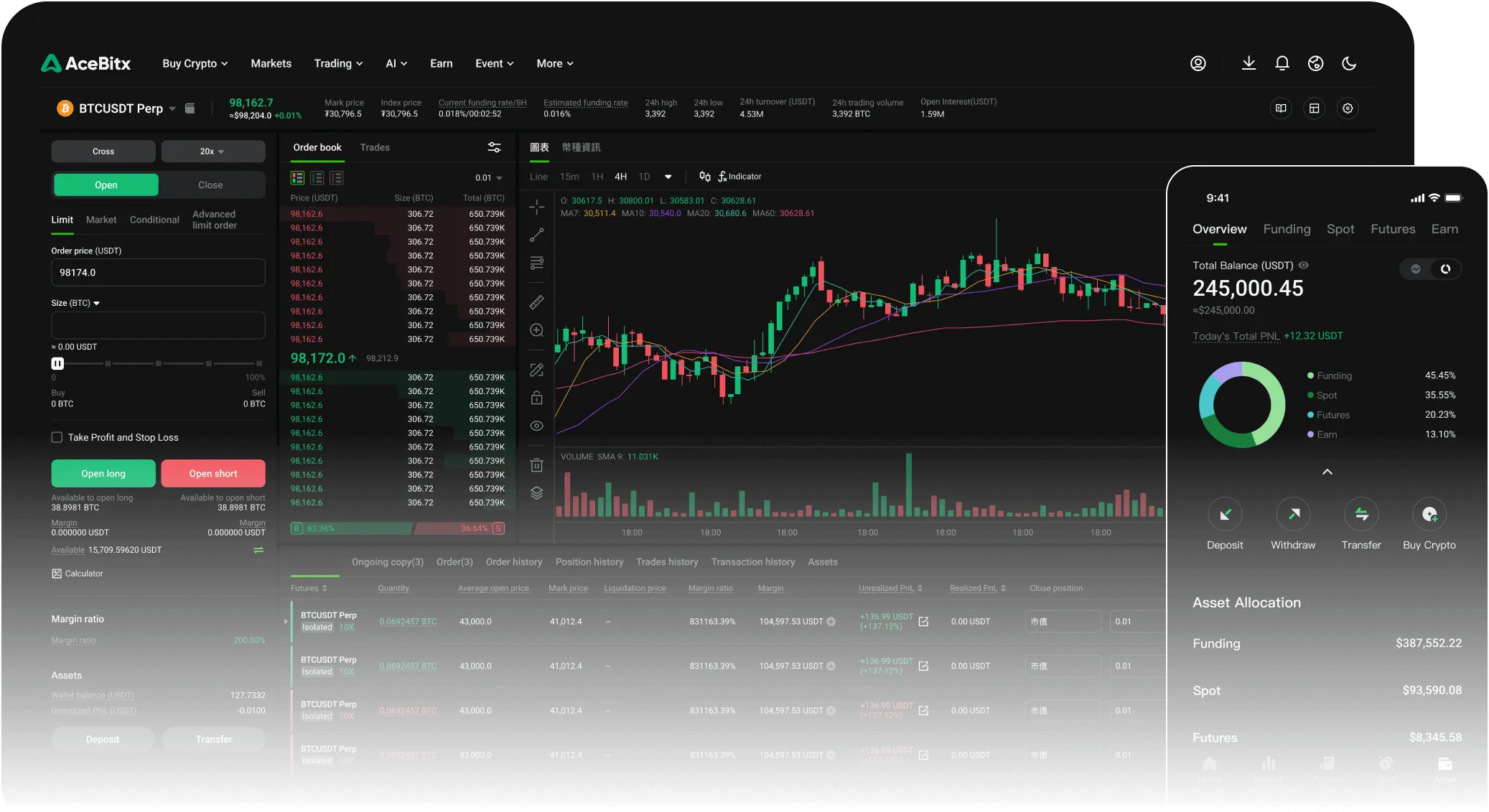1489x812 pixels.
Task: Open notifications via the bell icon
Action: [x=1282, y=63]
